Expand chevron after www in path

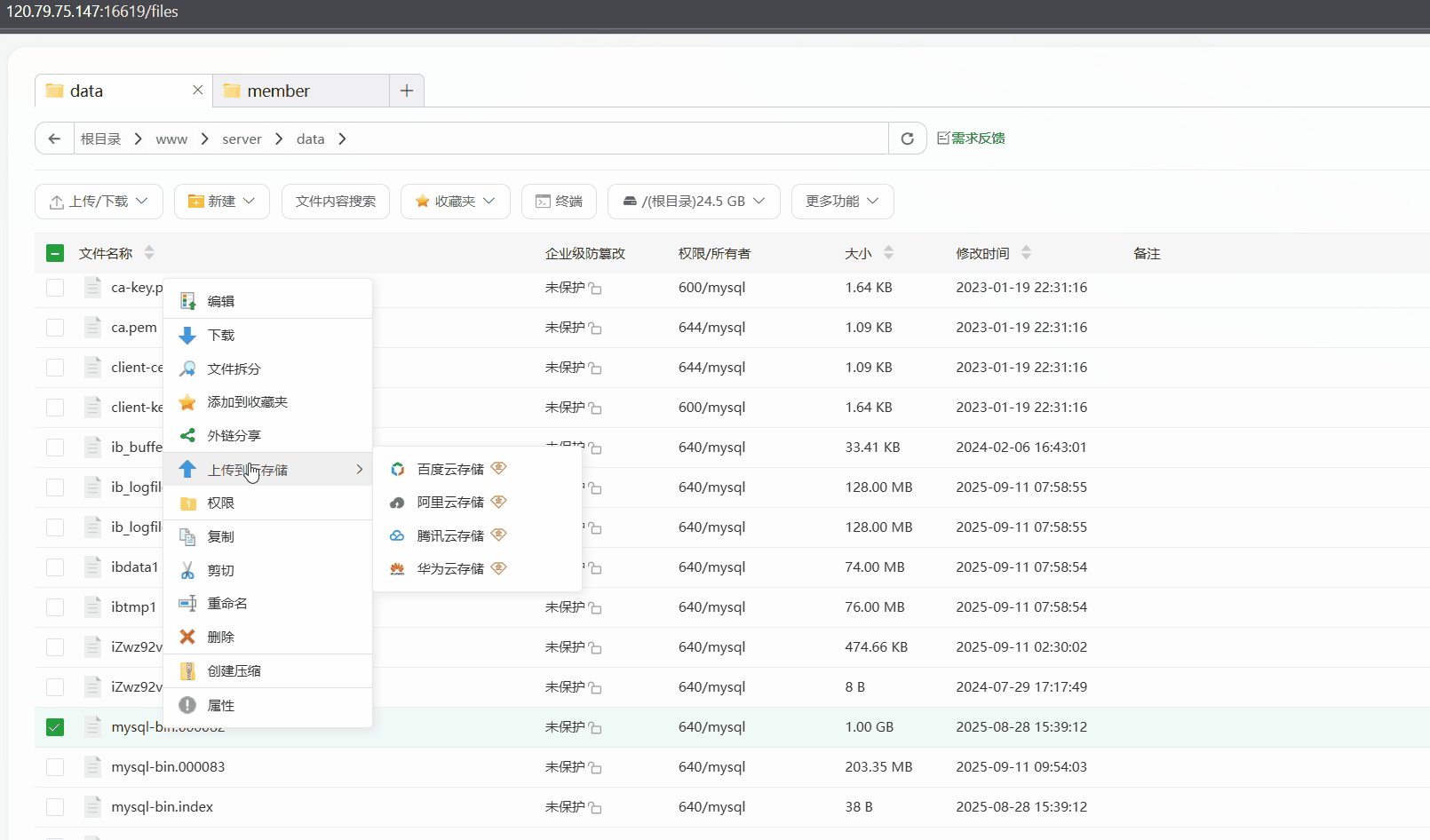[x=205, y=139]
